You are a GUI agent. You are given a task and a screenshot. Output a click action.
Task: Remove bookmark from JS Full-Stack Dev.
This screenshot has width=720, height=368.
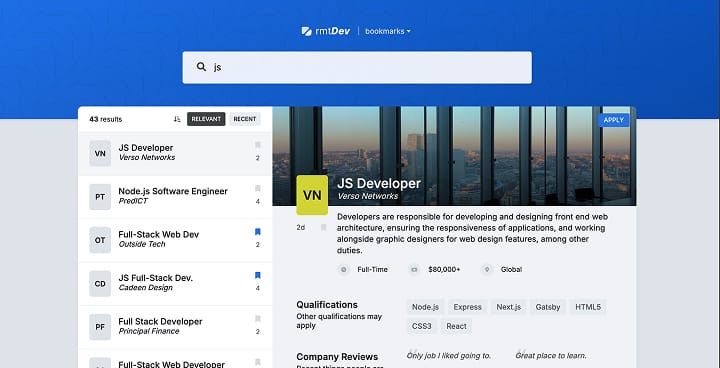[258, 276]
